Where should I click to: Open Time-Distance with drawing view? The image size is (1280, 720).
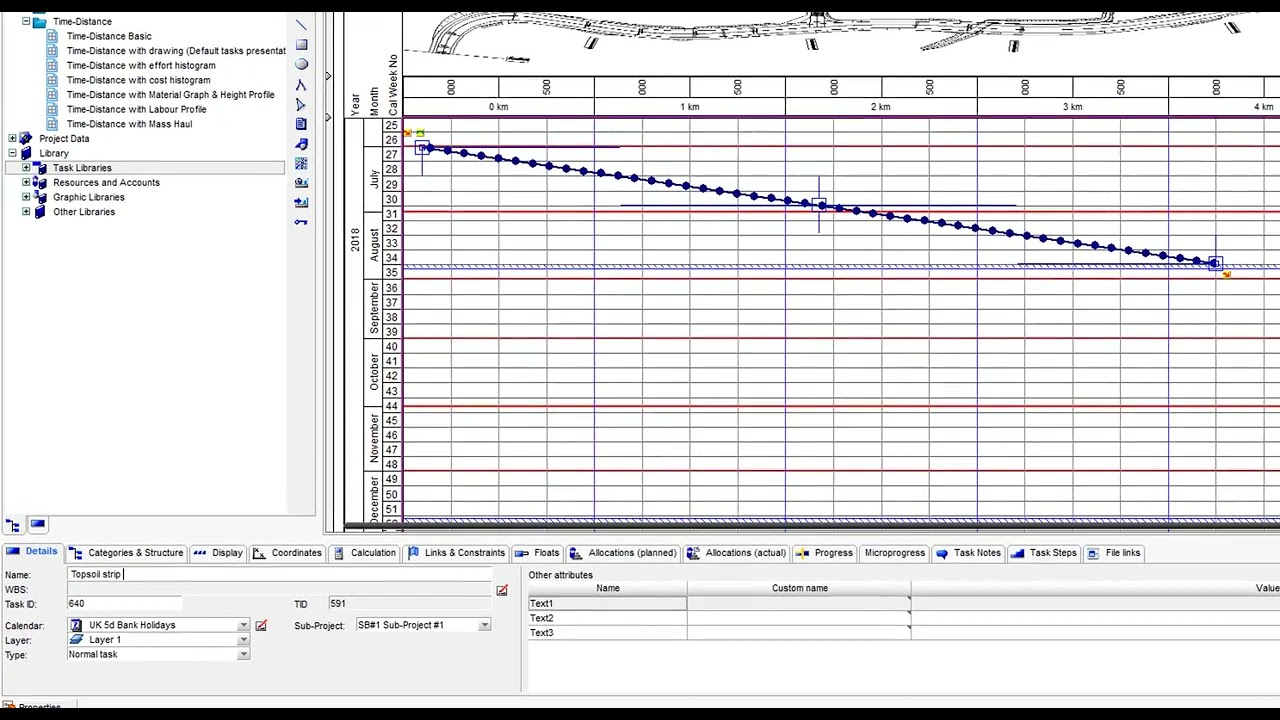[176, 51]
